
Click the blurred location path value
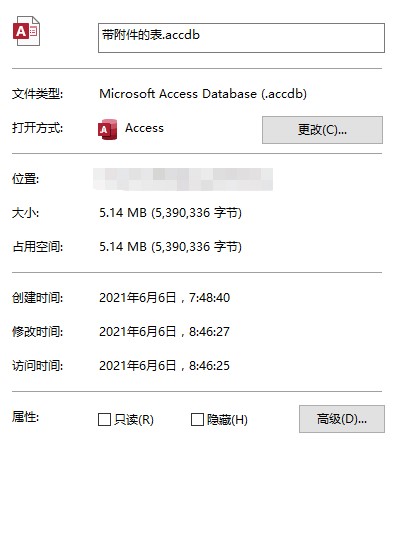tap(183, 179)
